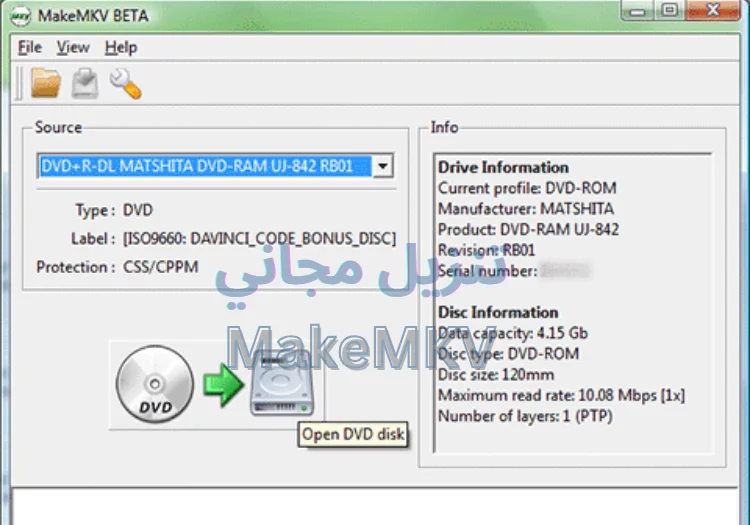Open preferences via the wrench icon
The image size is (750, 525).
pyautogui.click(x=125, y=84)
